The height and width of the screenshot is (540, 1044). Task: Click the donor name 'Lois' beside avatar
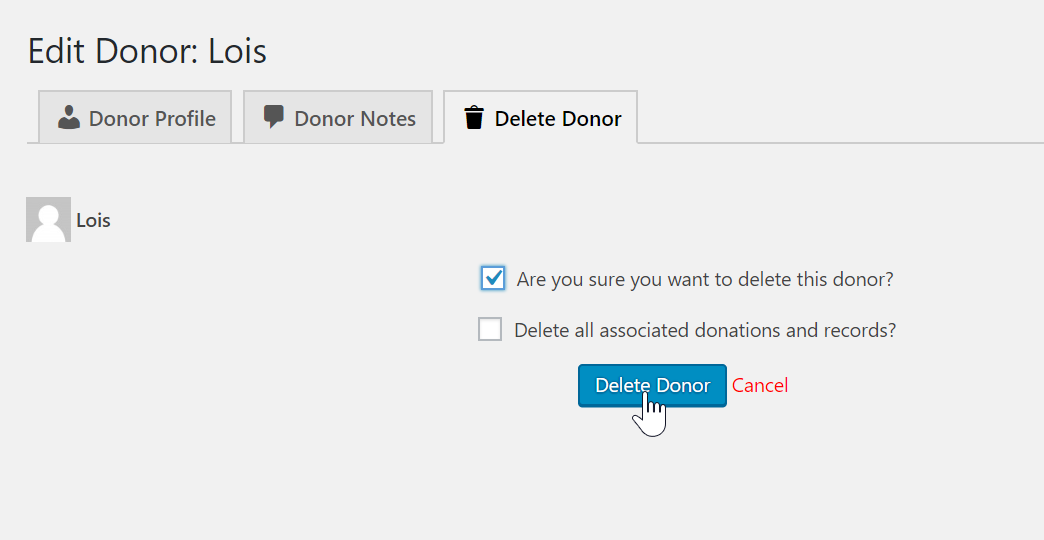tap(93, 220)
